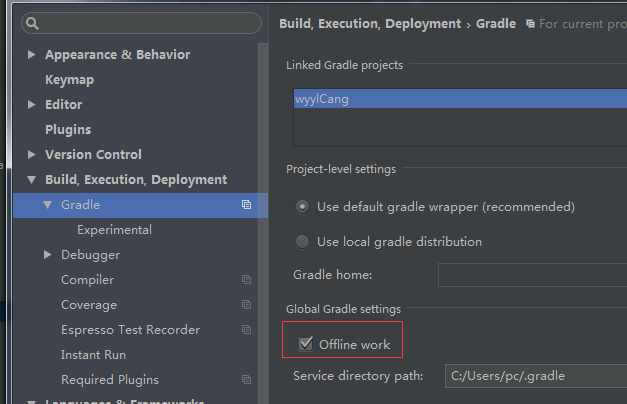Expand the Version Control section
Viewport: 627px width, 404px height.
32,155
